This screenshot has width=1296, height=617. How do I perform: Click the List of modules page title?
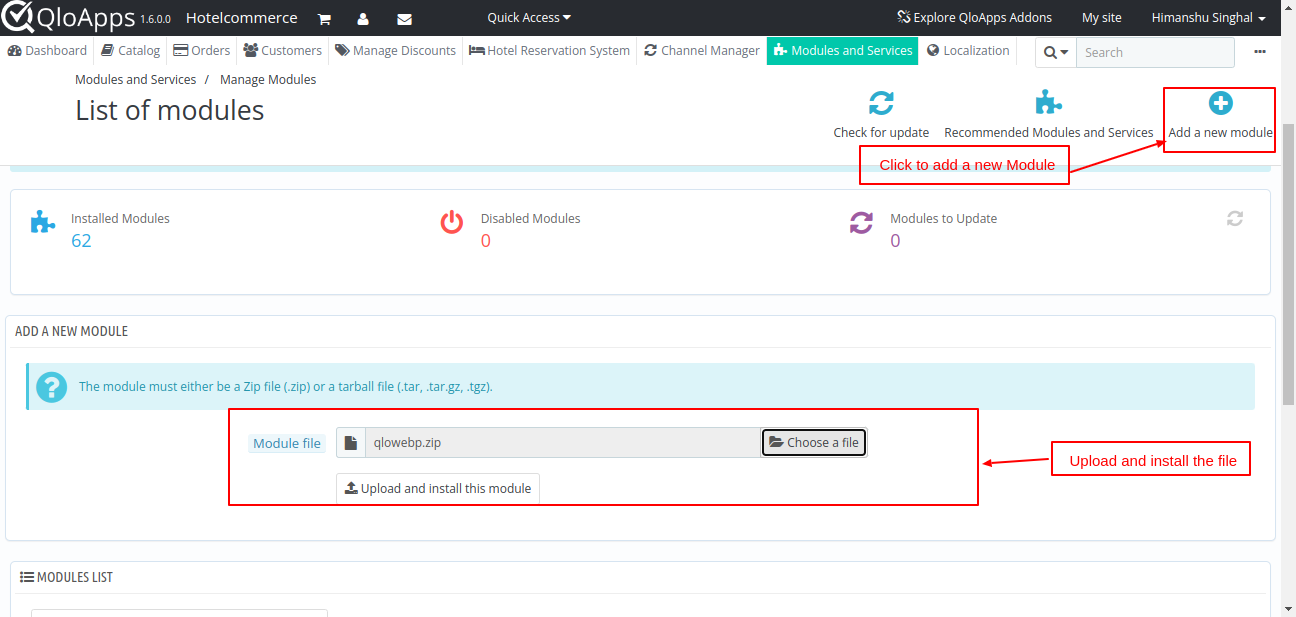pos(170,110)
